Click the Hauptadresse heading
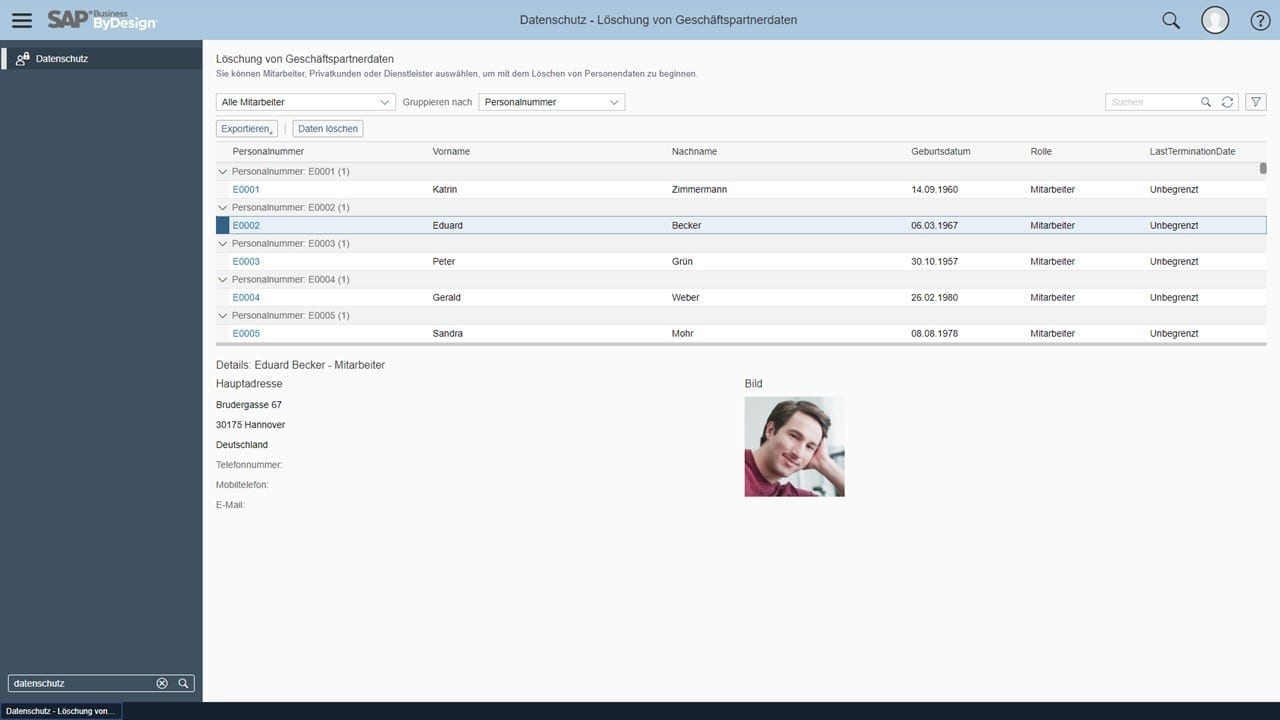 pyautogui.click(x=249, y=384)
